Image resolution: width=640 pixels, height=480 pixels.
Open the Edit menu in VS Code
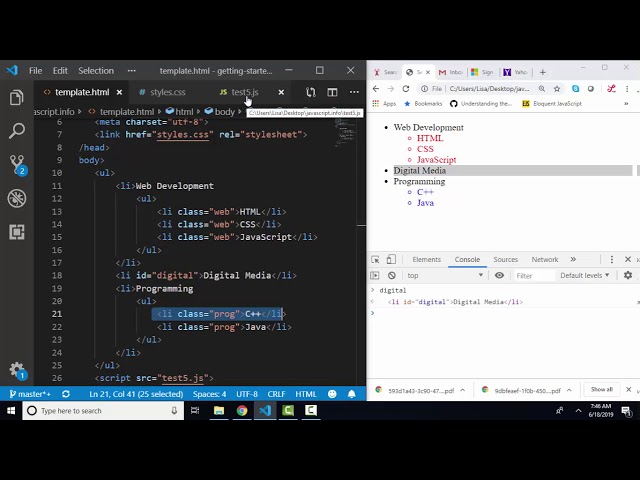60,71
